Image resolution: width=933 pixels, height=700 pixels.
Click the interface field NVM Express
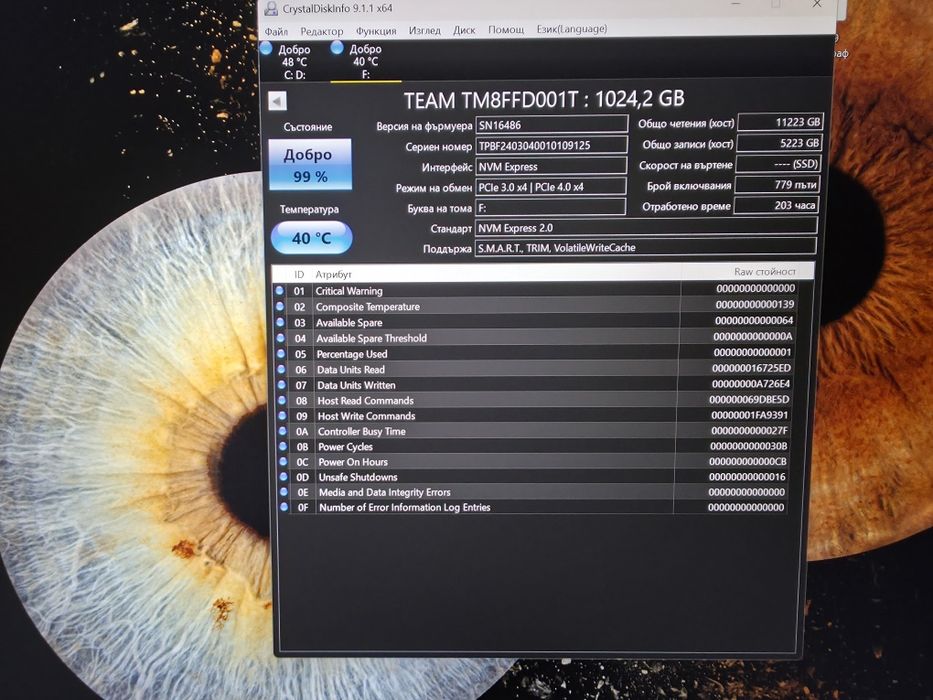click(x=551, y=166)
